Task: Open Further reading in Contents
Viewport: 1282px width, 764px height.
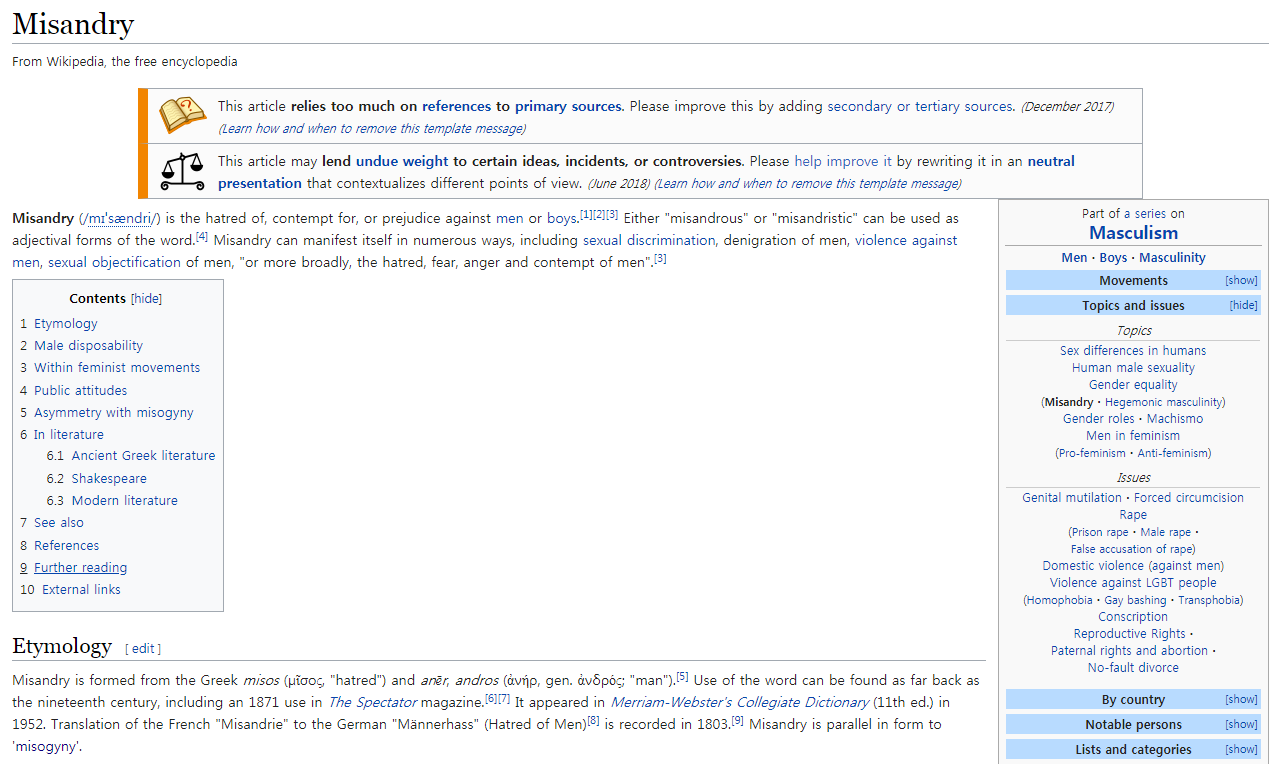Action: [x=80, y=568]
